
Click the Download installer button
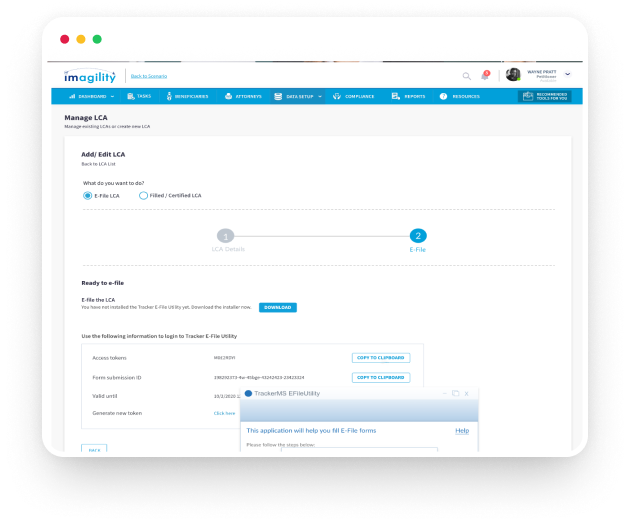point(278,307)
